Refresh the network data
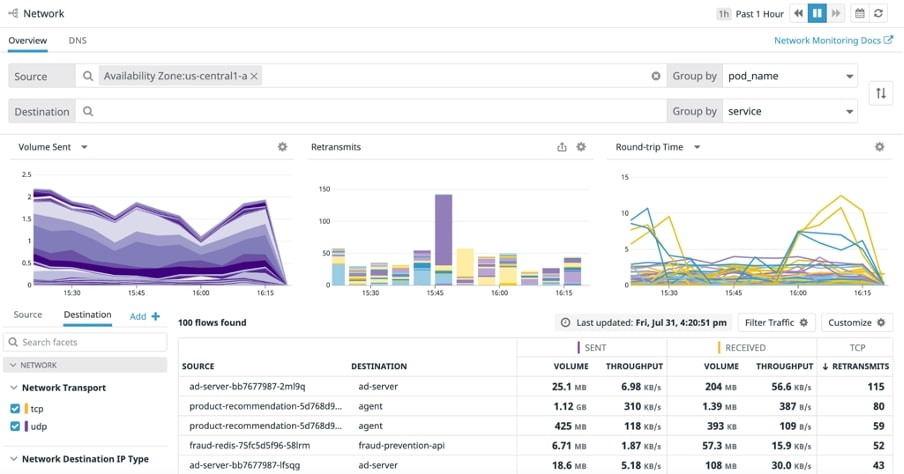Screen dimensions: 904x474 (x=879, y=13)
